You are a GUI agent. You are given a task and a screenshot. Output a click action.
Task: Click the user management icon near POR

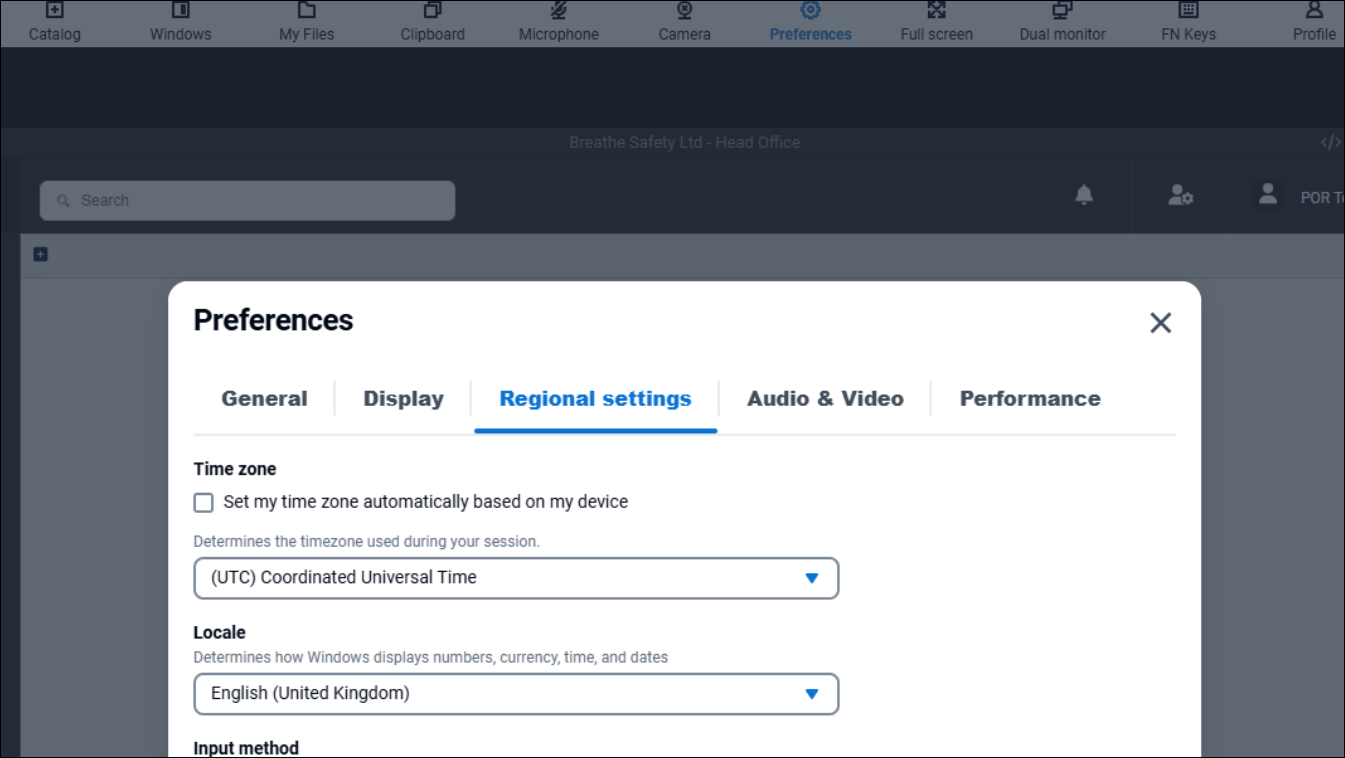[1180, 196]
